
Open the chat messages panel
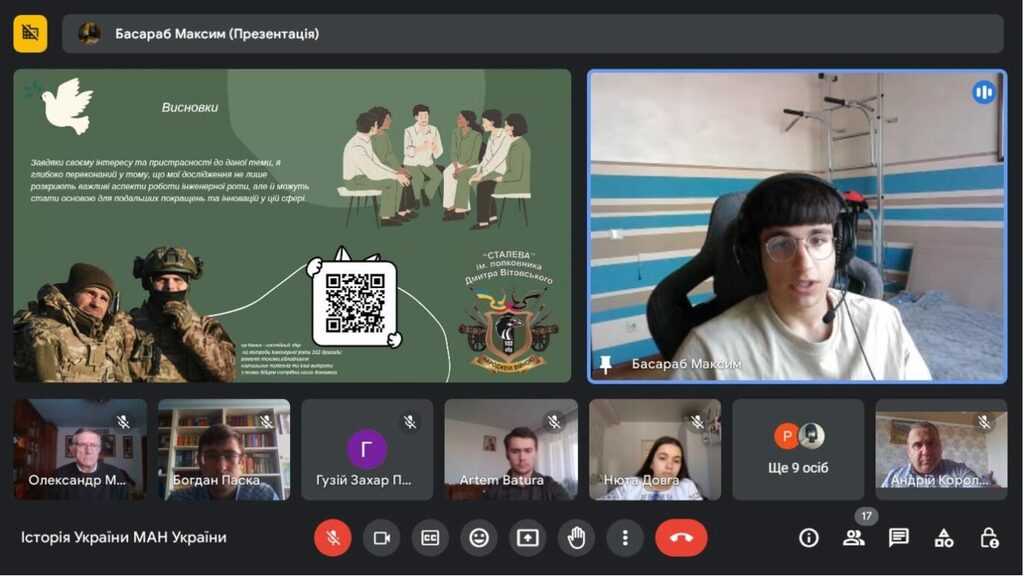coord(899,538)
